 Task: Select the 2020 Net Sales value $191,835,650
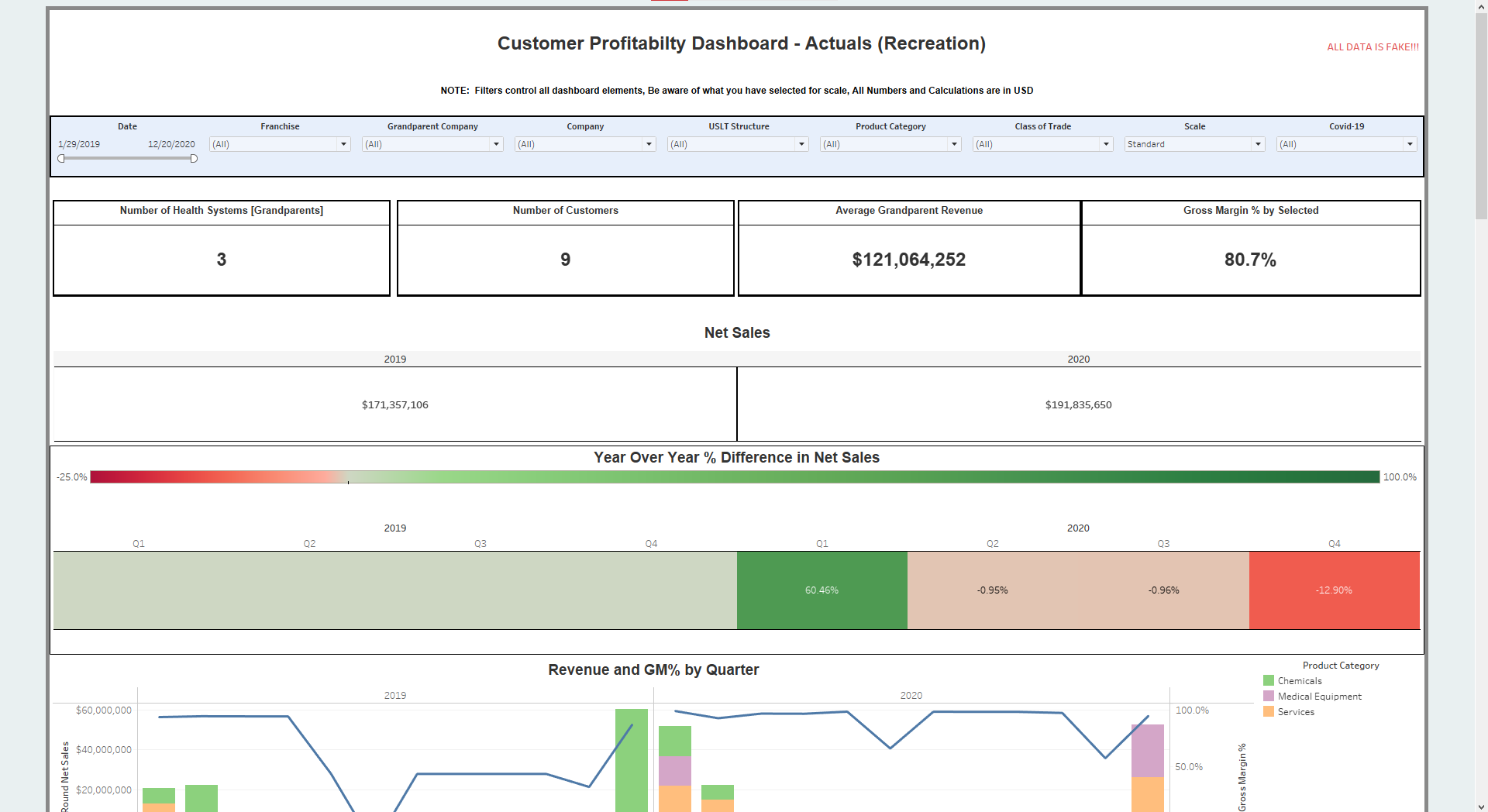(1078, 405)
